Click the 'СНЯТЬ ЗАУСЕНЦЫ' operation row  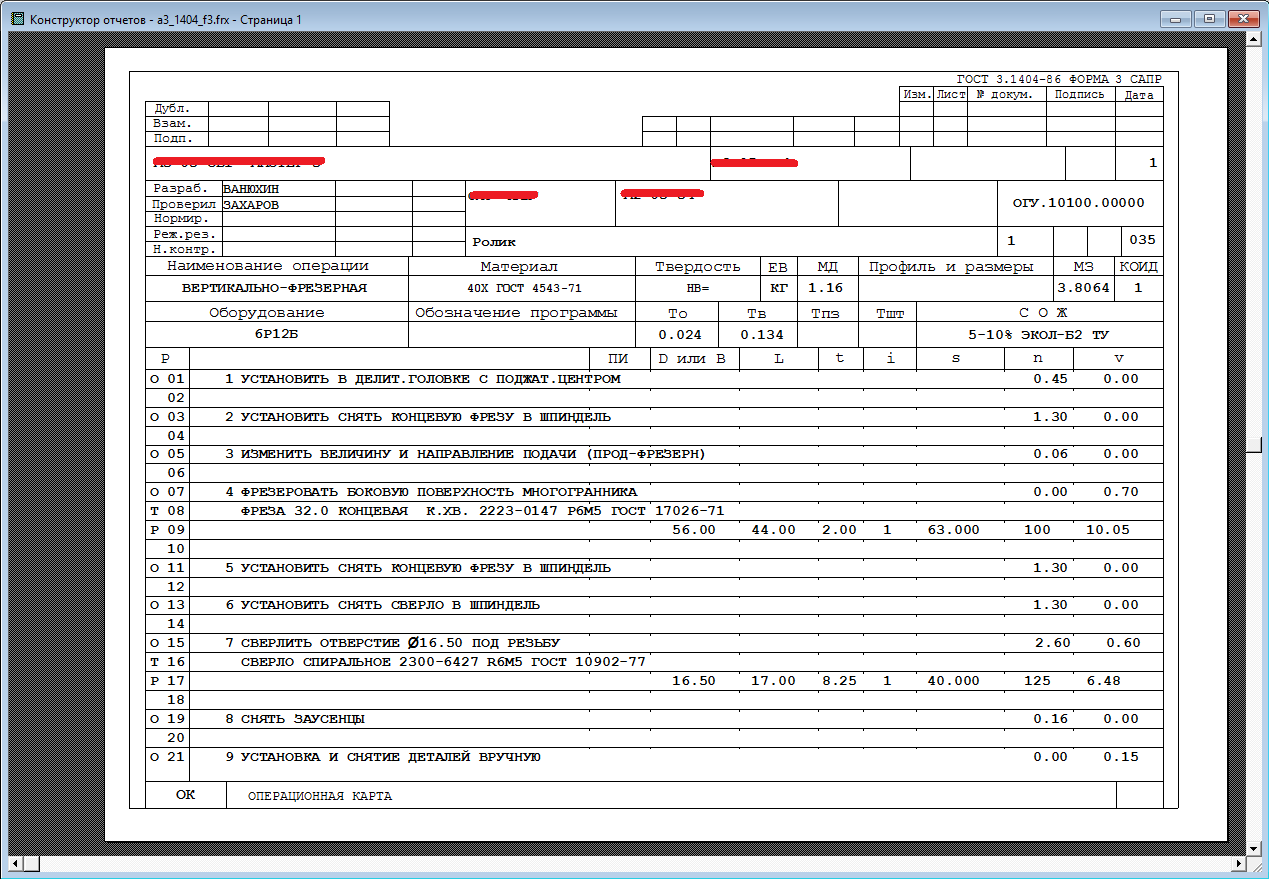click(302, 719)
